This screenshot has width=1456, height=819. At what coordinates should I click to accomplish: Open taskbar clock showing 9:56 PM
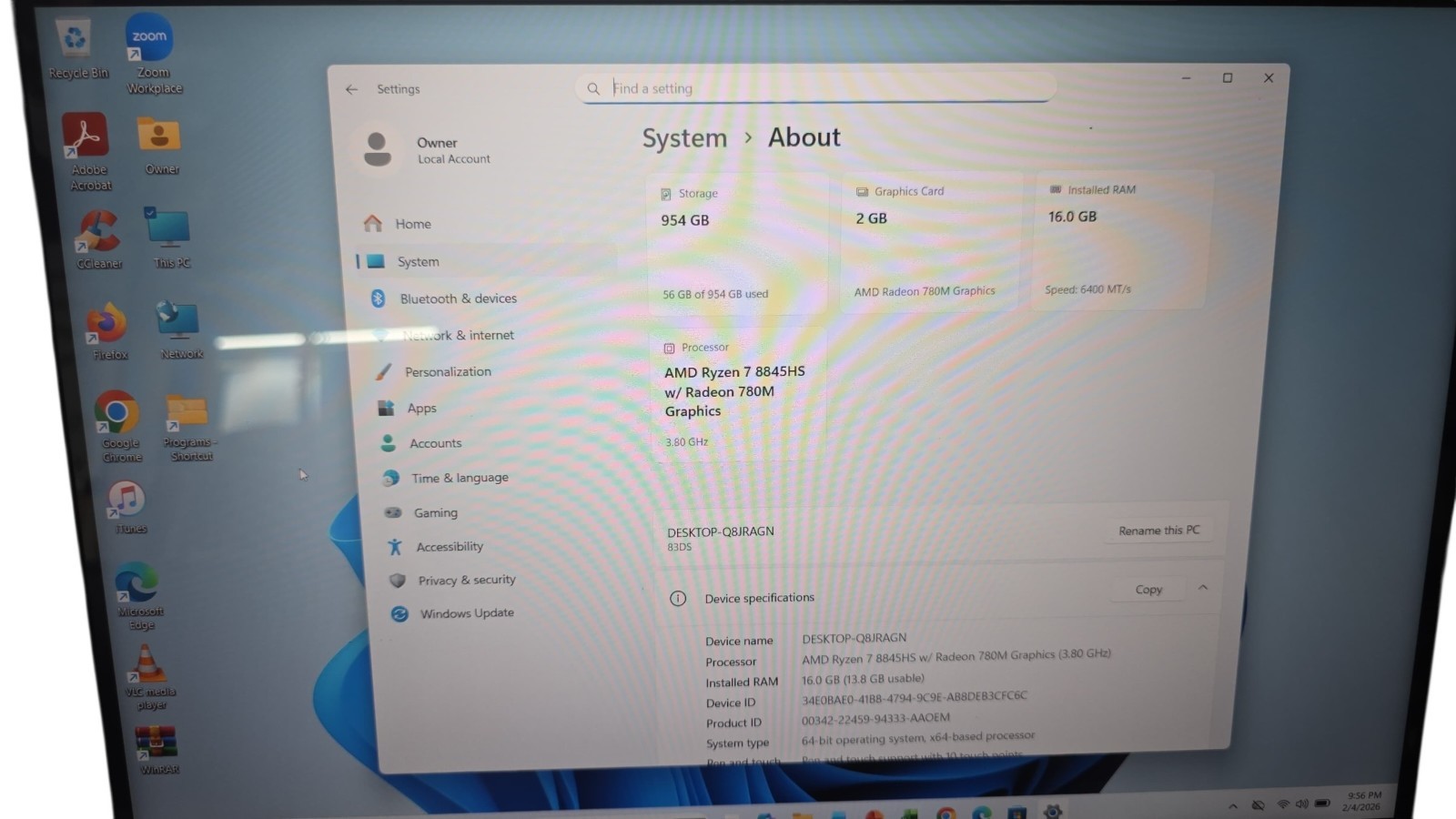click(1361, 801)
